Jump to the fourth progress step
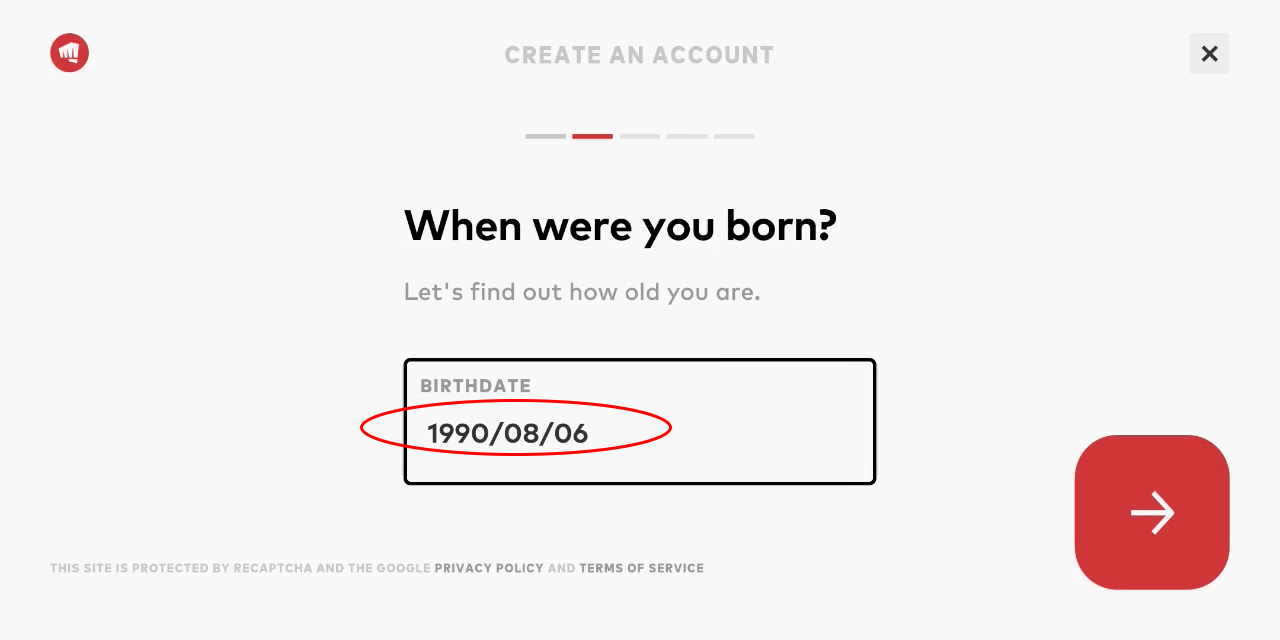This screenshot has height=640, width=1280. point(687,136)
